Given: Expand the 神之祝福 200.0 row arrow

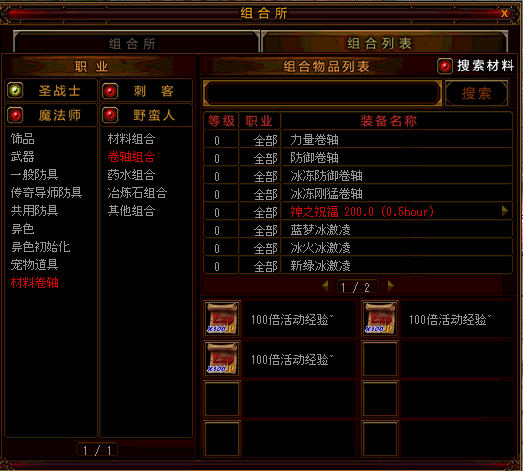Looking at the screenshot, I should (505, 211).
